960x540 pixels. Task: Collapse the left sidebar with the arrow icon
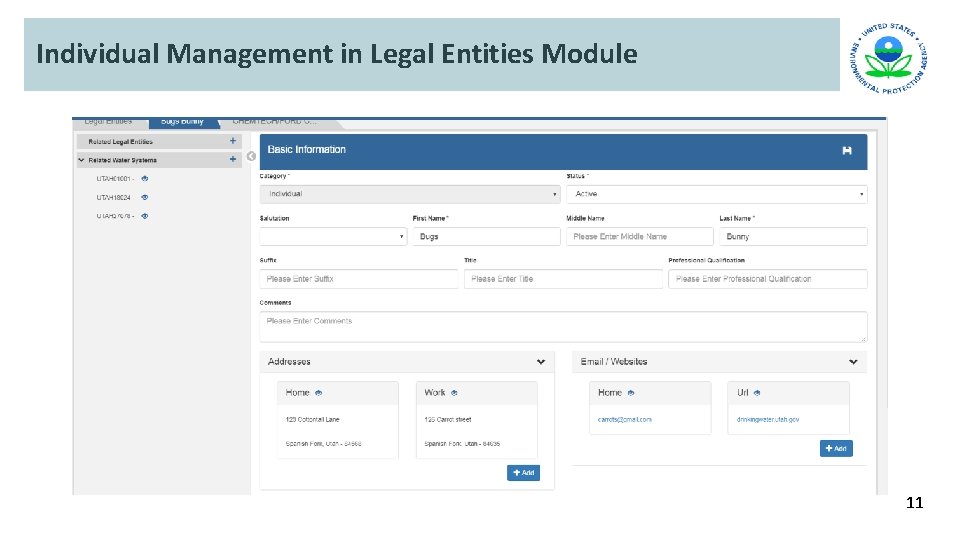pos(251,156)
